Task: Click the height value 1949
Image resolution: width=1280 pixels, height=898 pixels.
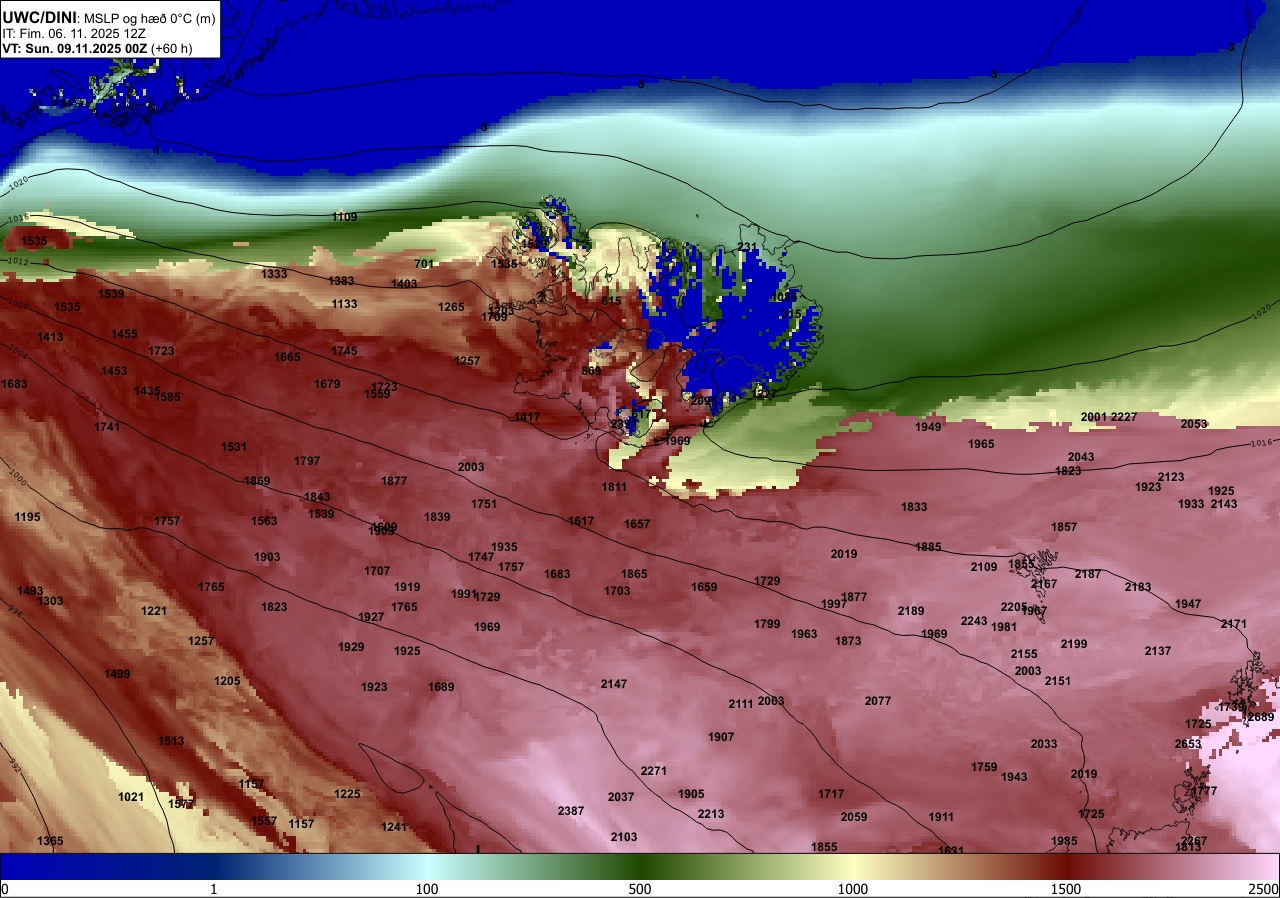Action: click(928, 427)
